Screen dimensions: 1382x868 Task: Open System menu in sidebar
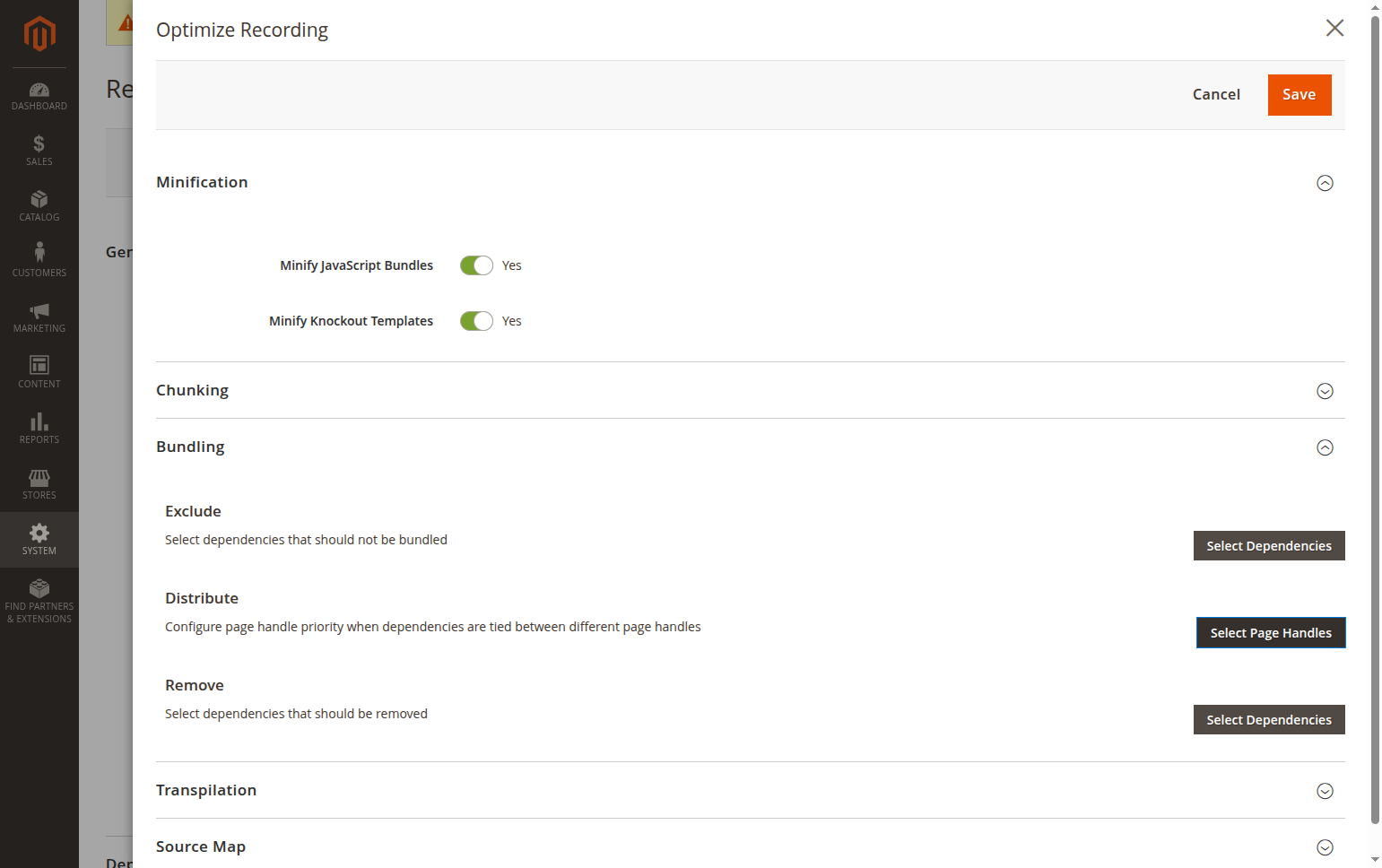coord(39,540)
